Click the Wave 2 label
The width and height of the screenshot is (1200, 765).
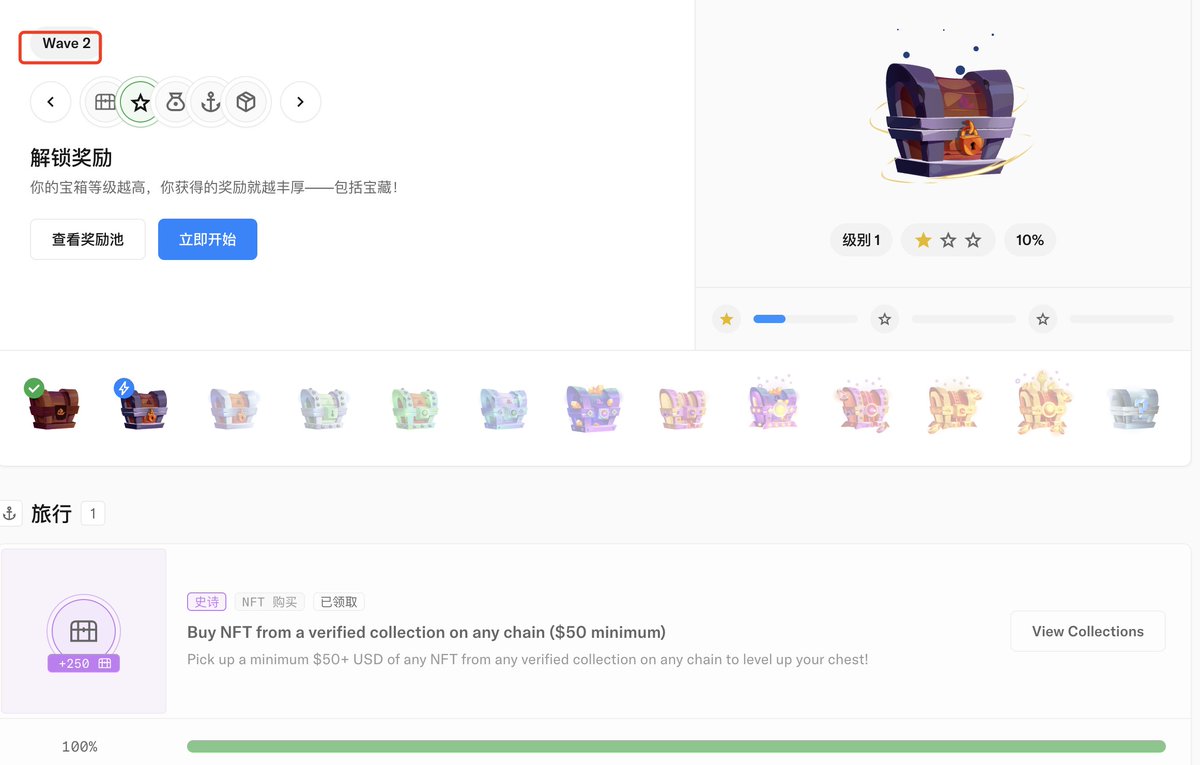click(66, 44)
